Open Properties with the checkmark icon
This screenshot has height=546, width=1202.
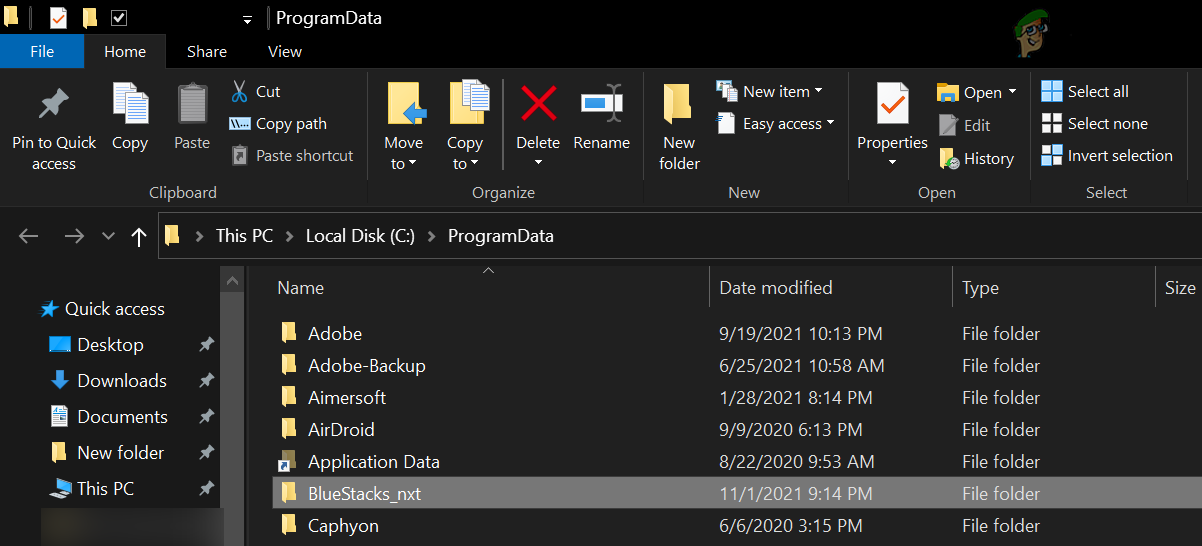coord(892,103)
